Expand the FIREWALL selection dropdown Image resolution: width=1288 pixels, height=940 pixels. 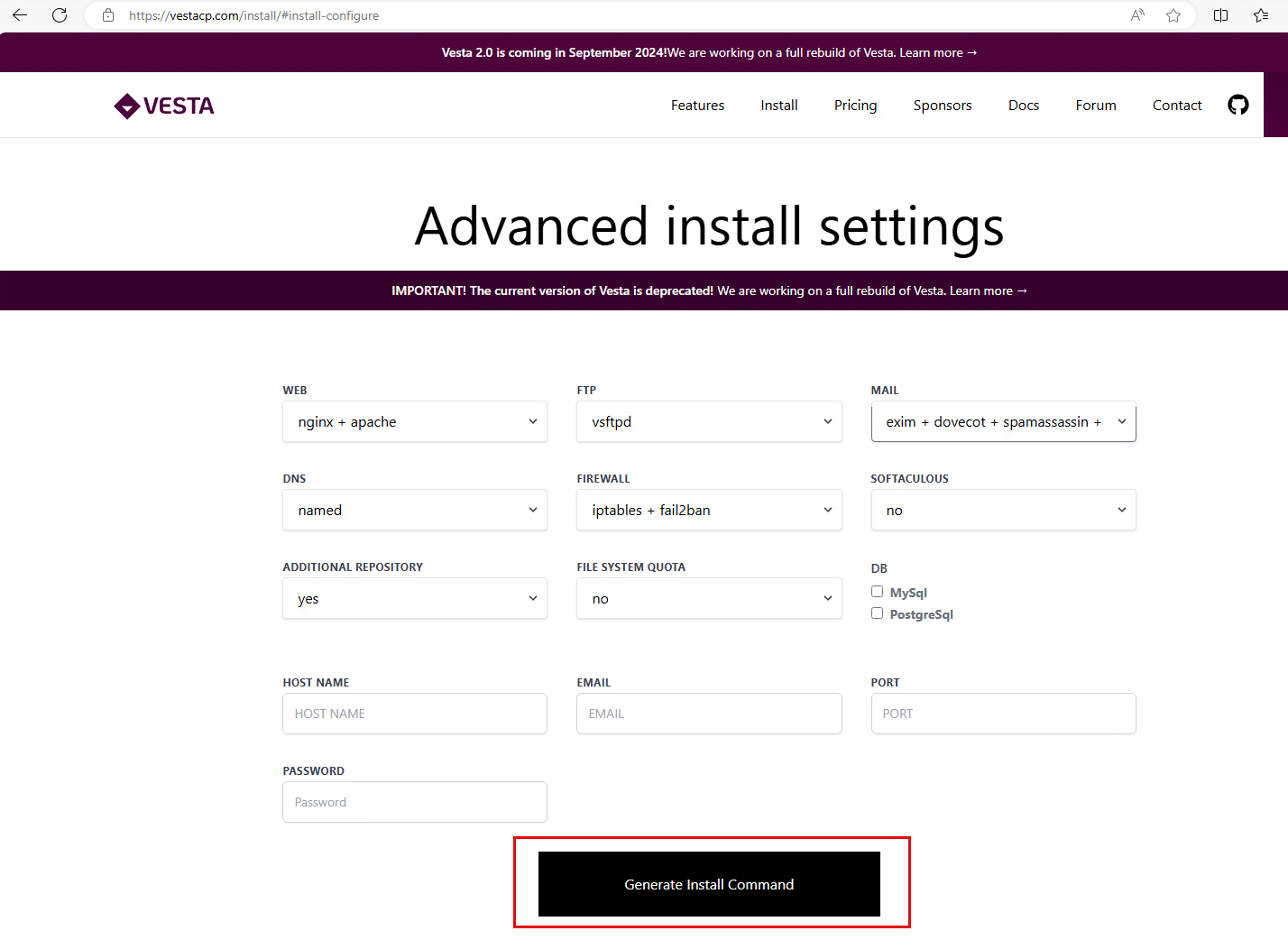pos(709,510)
